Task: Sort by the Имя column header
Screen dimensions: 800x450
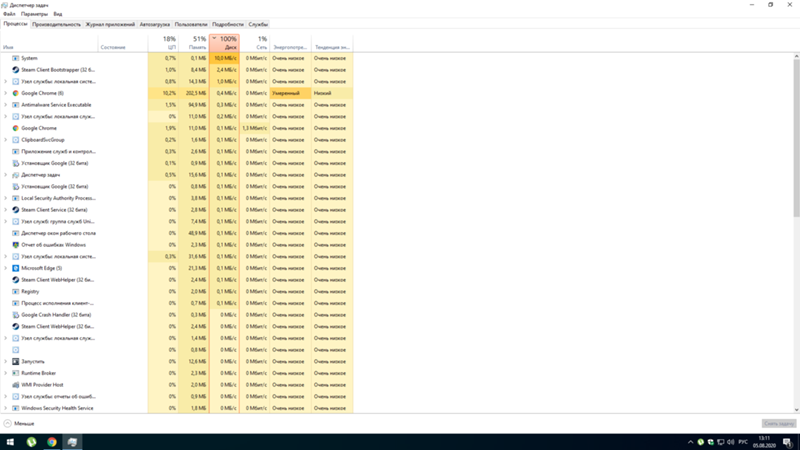Action: [49, 43]
